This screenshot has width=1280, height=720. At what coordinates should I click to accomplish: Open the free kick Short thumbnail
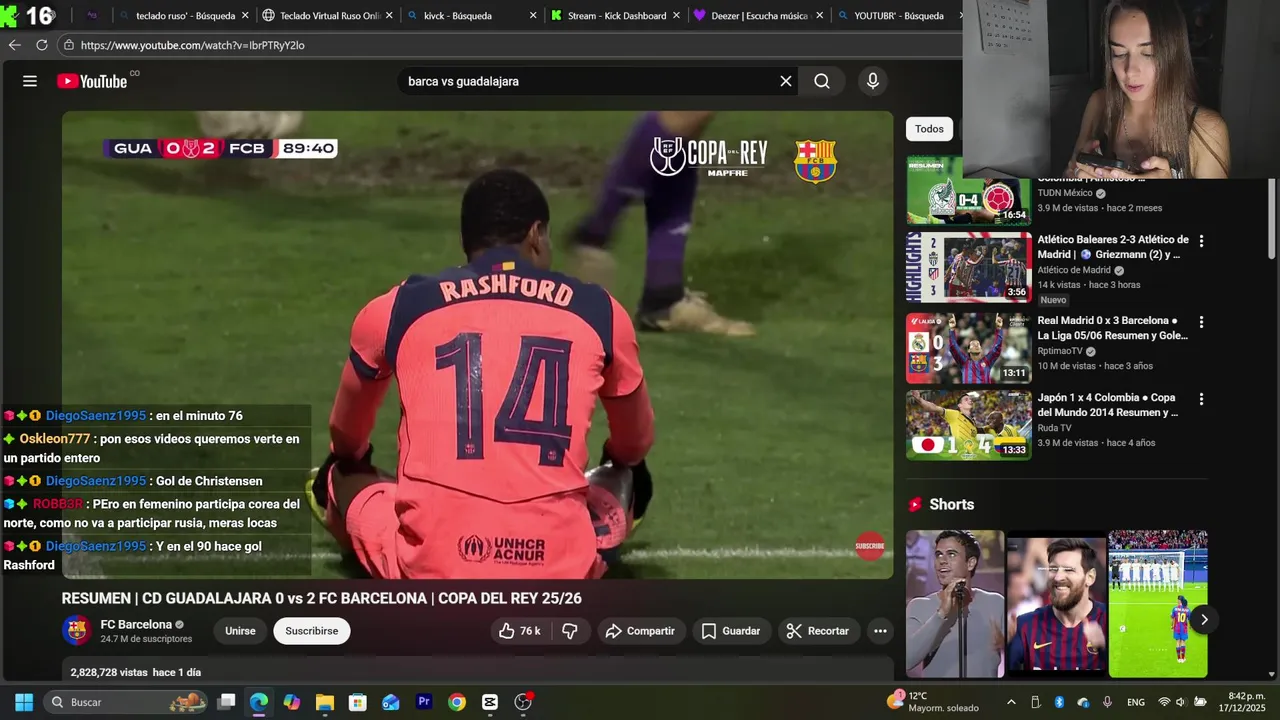1158,604
